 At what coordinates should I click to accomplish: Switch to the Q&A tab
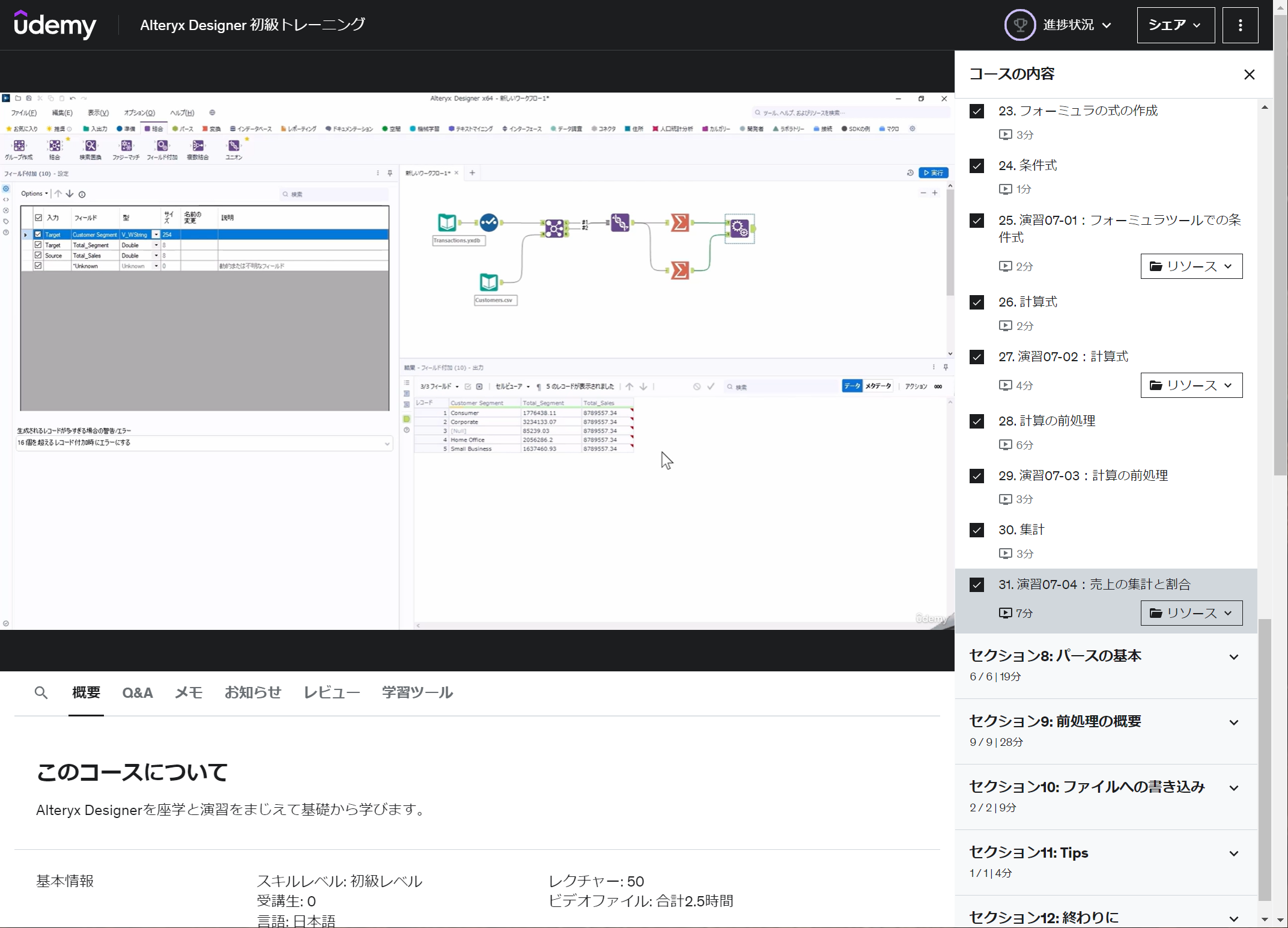(137, 693)
